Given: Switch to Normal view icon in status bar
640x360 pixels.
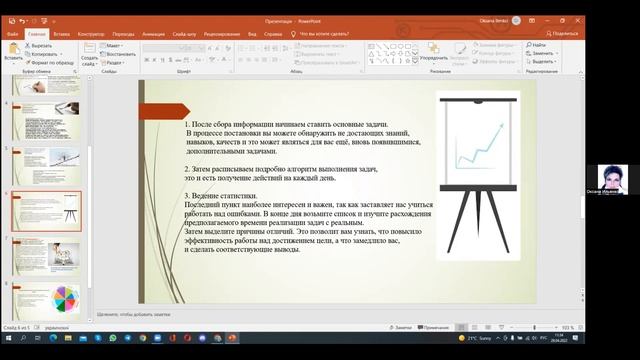Looking at the screenshot, I should (x=461, y=327).
